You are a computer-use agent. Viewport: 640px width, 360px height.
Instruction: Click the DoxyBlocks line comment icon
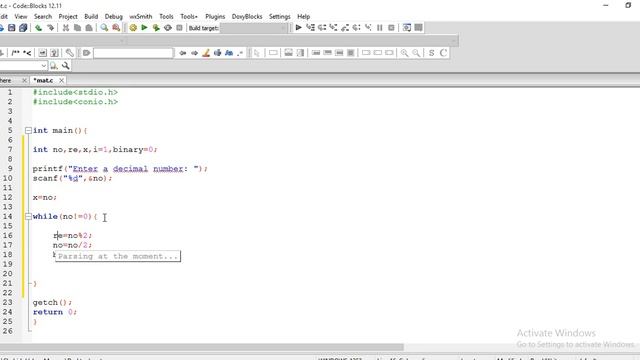(27, 53)
